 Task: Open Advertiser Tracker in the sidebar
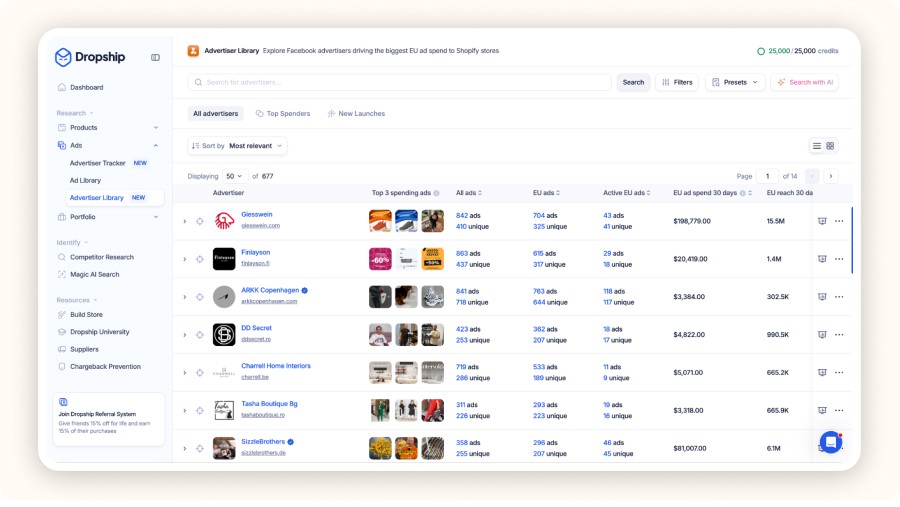98,163
